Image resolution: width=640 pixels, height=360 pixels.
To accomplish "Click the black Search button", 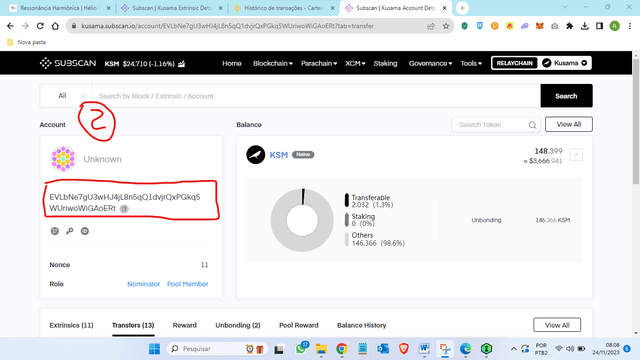I will coord(566,96).
